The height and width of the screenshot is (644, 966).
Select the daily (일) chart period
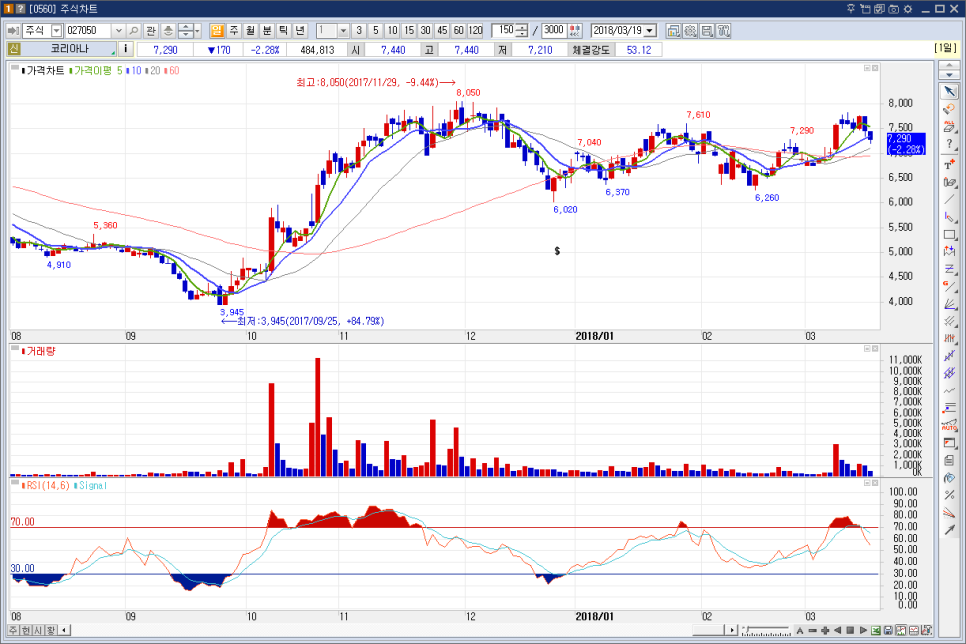pyautogui.click(x=217, y=30)
